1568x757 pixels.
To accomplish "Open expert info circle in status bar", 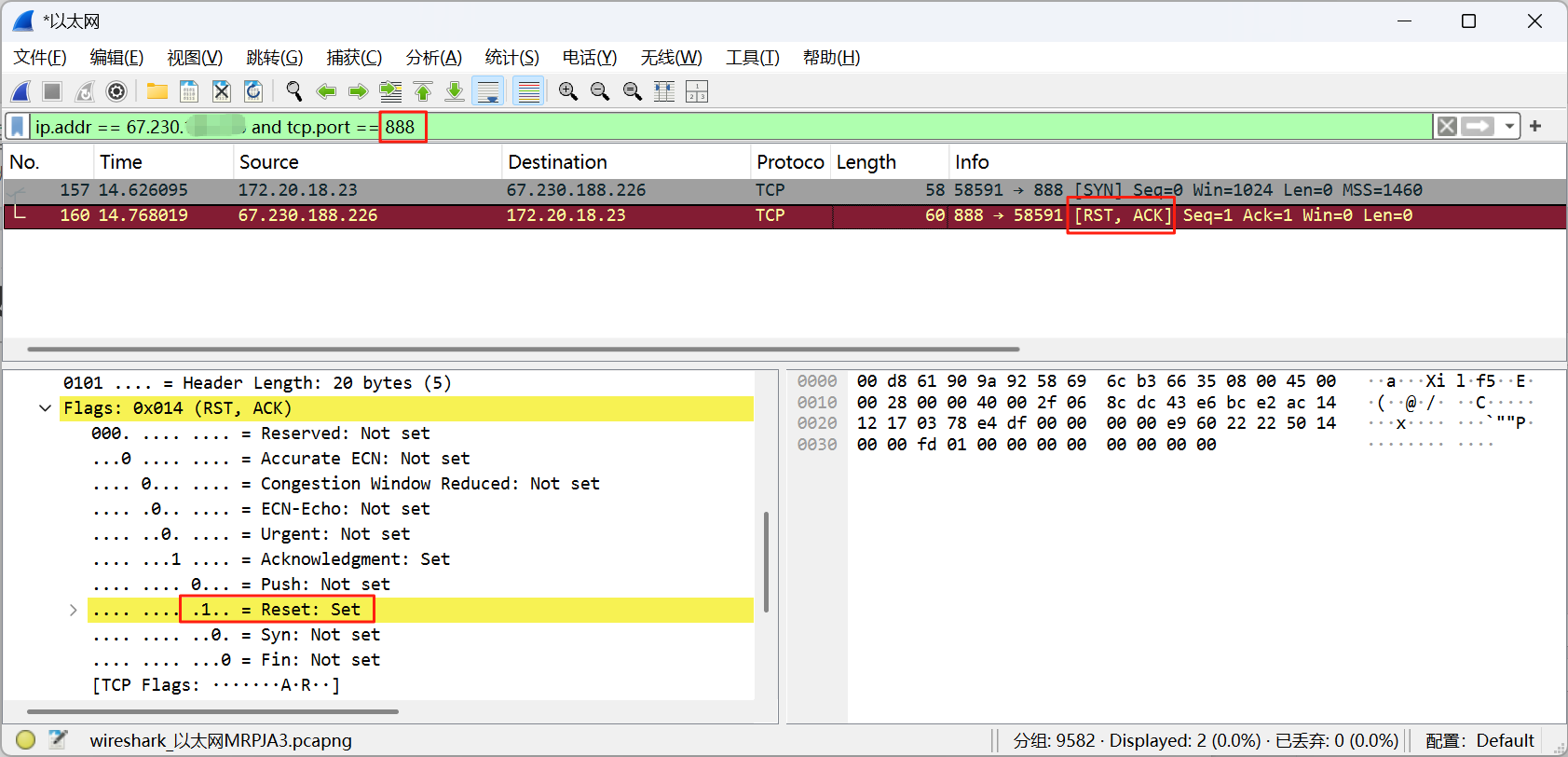I will pyautogui.click(x=26, y=740).
